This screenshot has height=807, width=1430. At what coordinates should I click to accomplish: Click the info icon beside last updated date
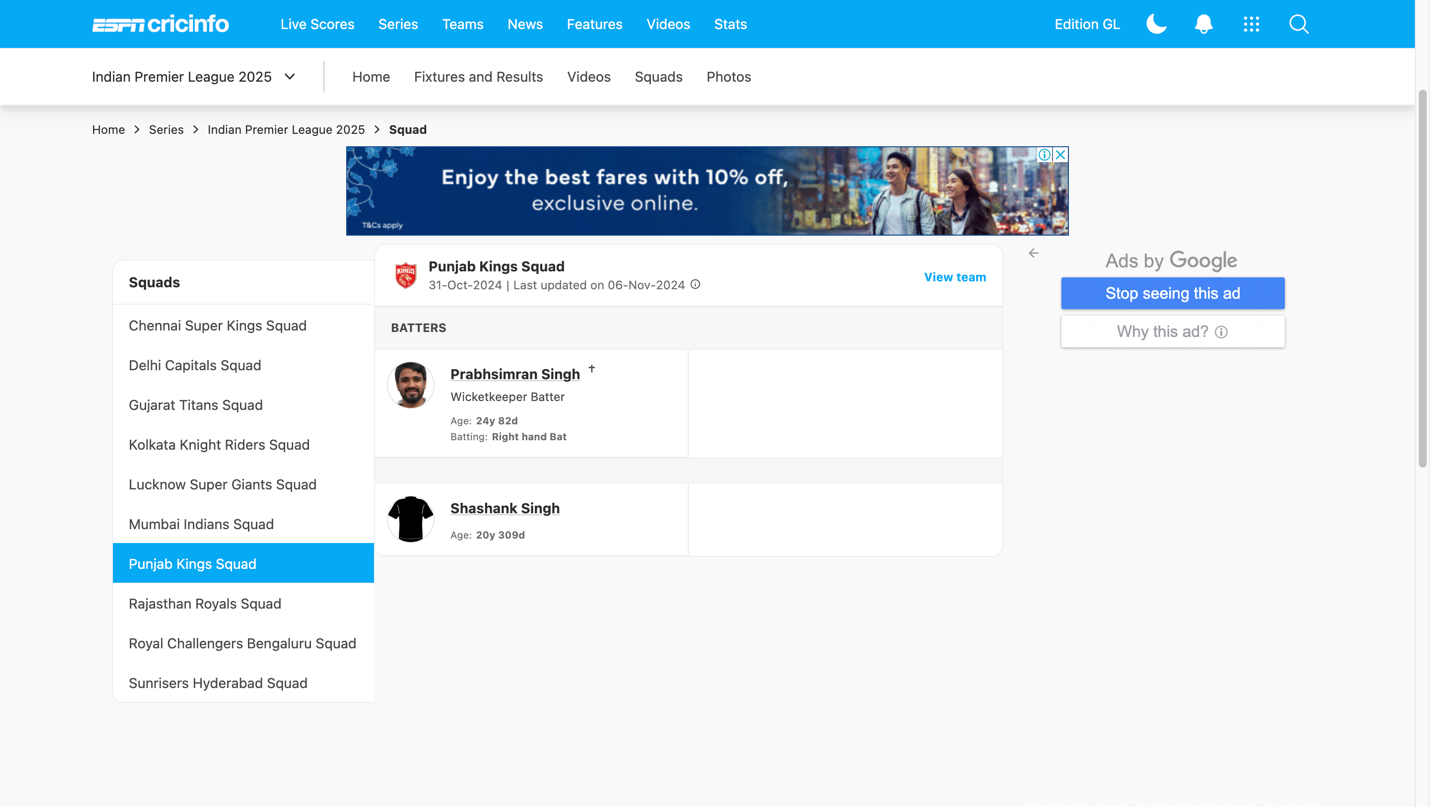click(695, 285)
